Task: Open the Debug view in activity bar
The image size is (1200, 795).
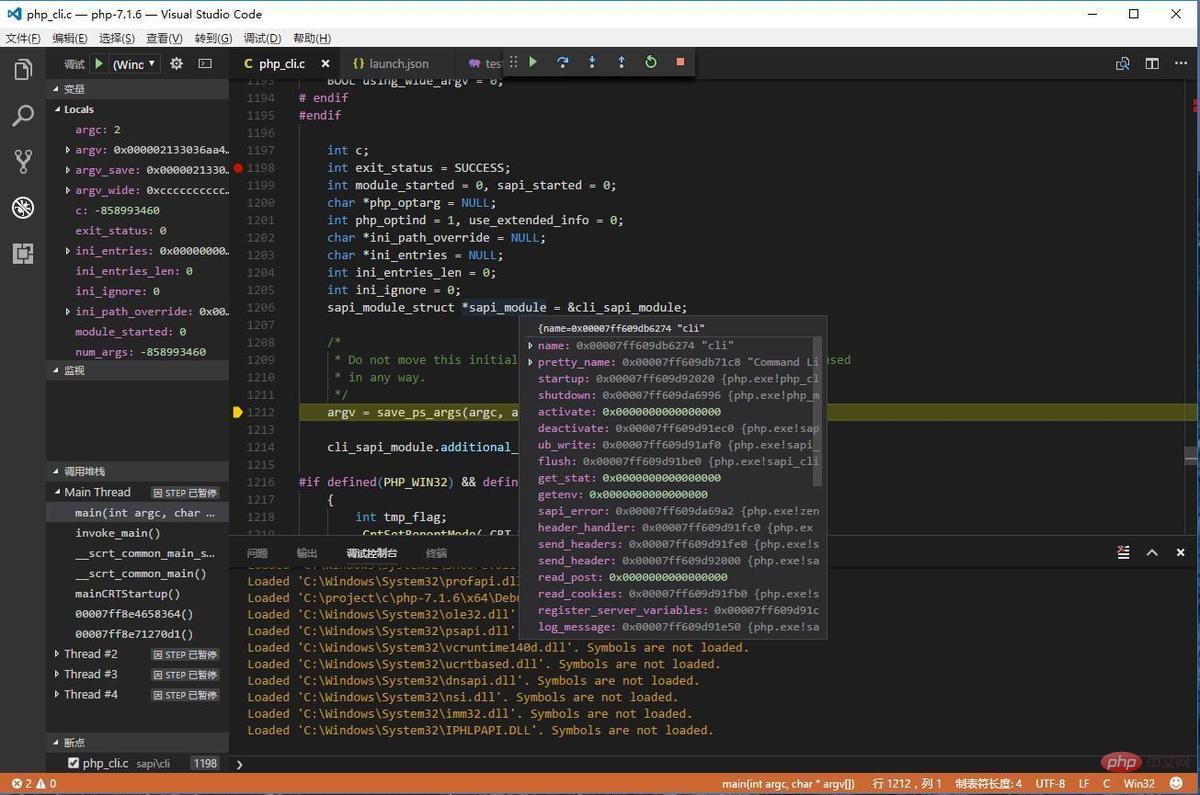Action: (x=23, y=208)
